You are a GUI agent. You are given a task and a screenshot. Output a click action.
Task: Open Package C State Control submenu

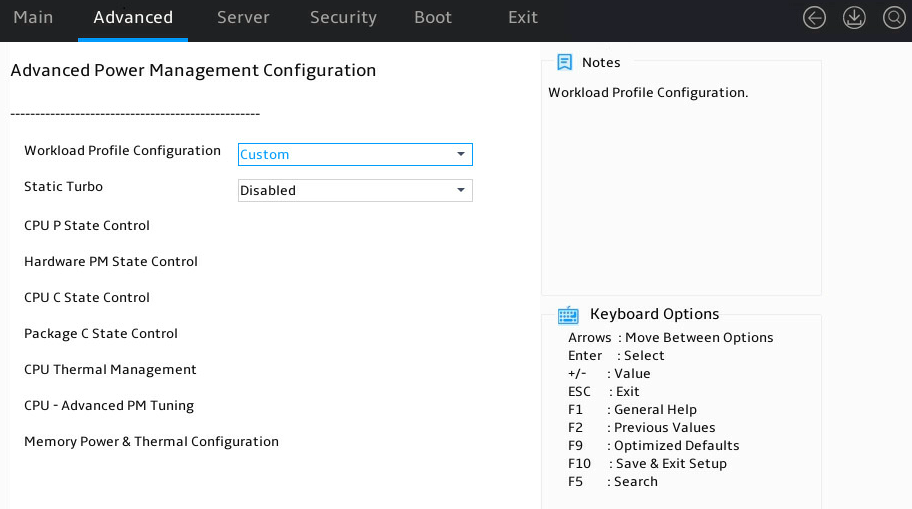coord(101,334)
